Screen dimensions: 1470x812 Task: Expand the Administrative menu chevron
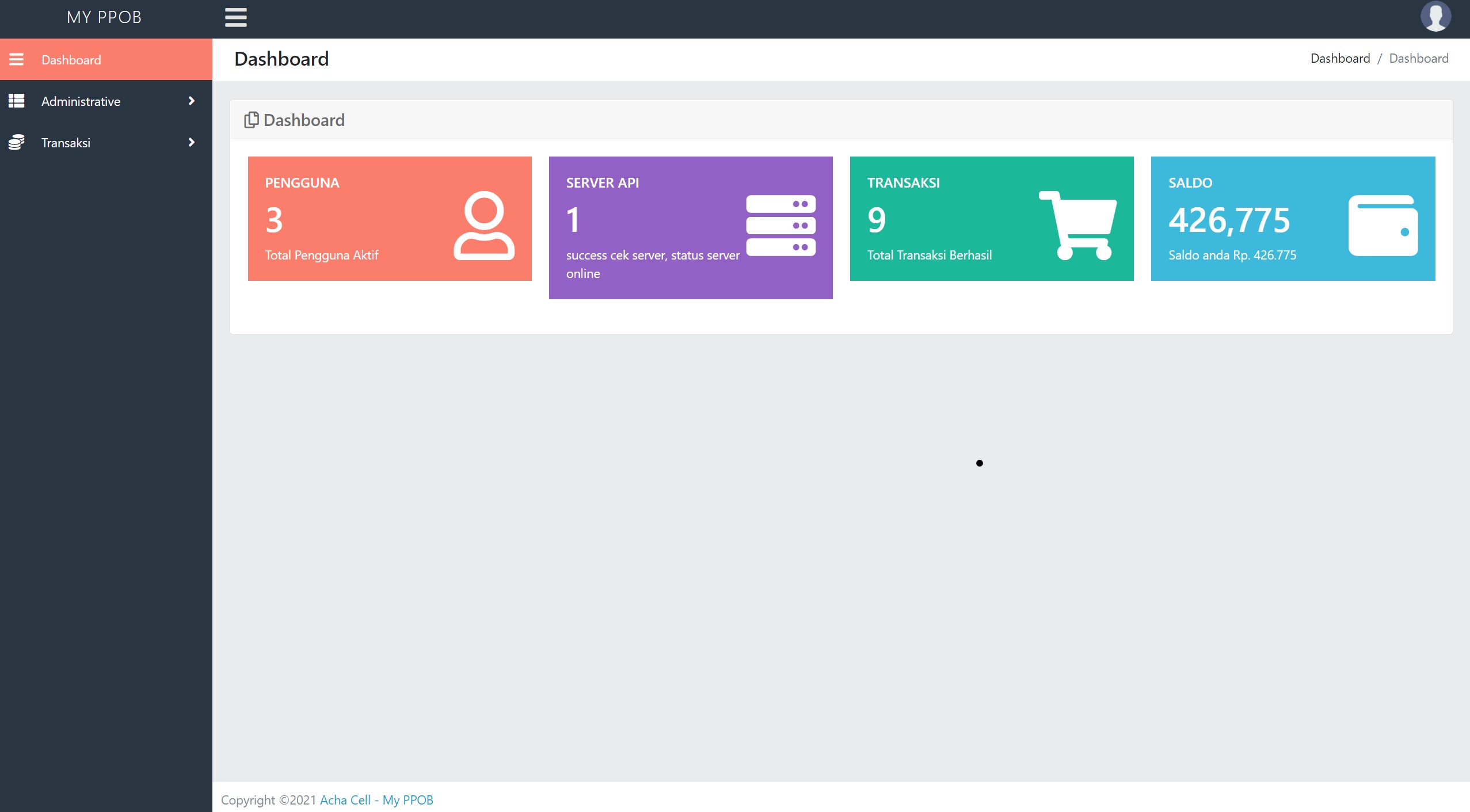coord(192,101)
